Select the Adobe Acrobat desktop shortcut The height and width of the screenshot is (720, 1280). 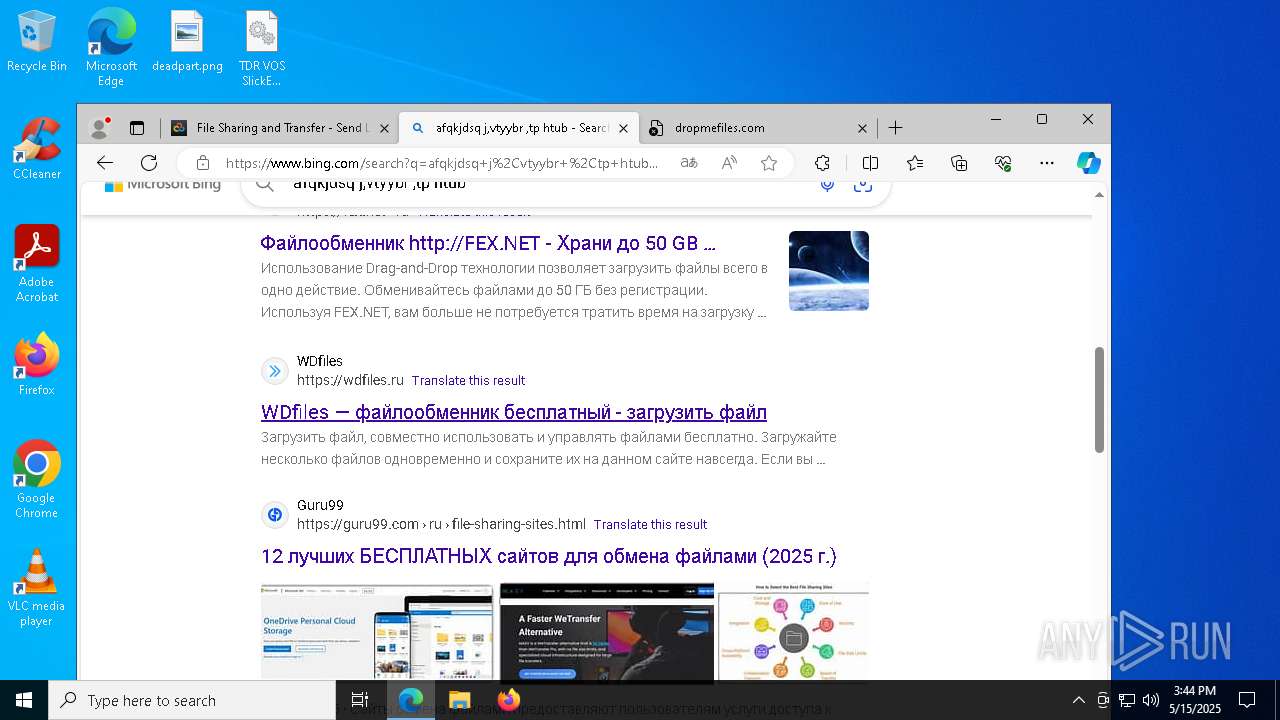pos(37,264)
